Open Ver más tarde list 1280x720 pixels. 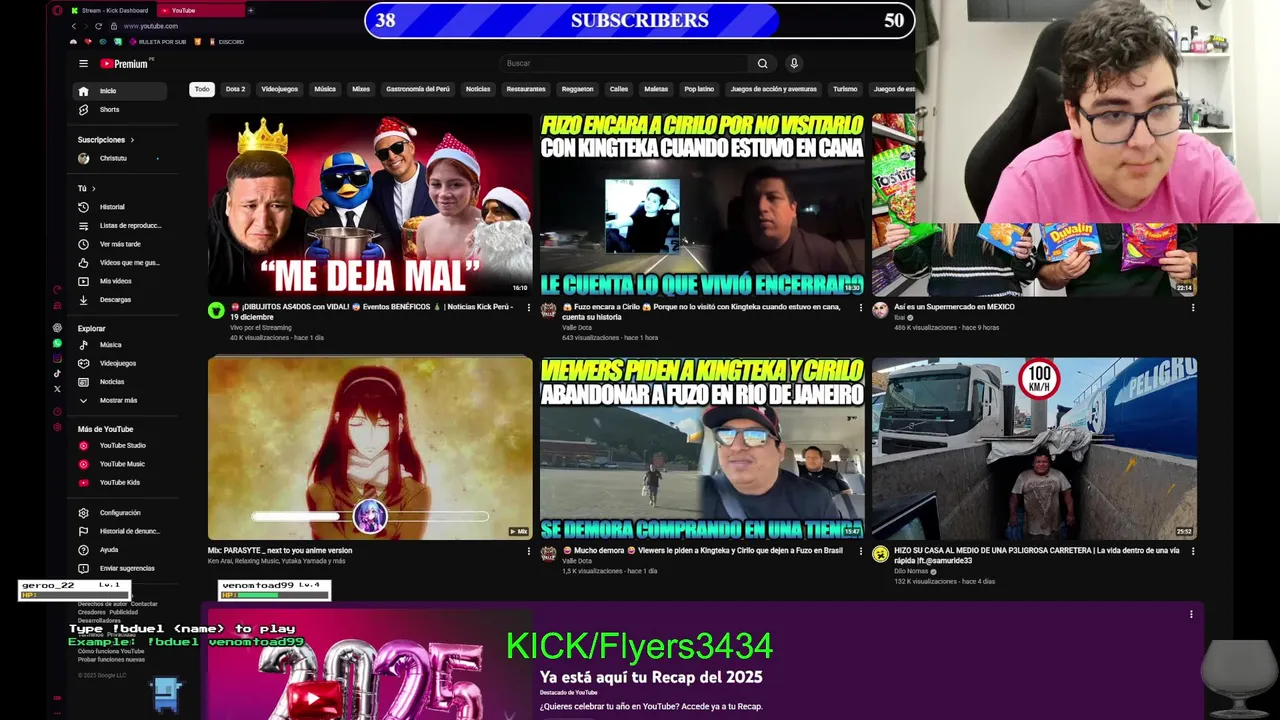tap(119, 244)
